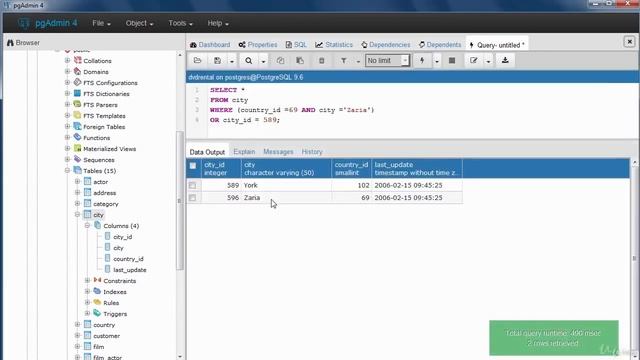640x360 pixels.
Task: Close the query panel with X
Action: 629,42
